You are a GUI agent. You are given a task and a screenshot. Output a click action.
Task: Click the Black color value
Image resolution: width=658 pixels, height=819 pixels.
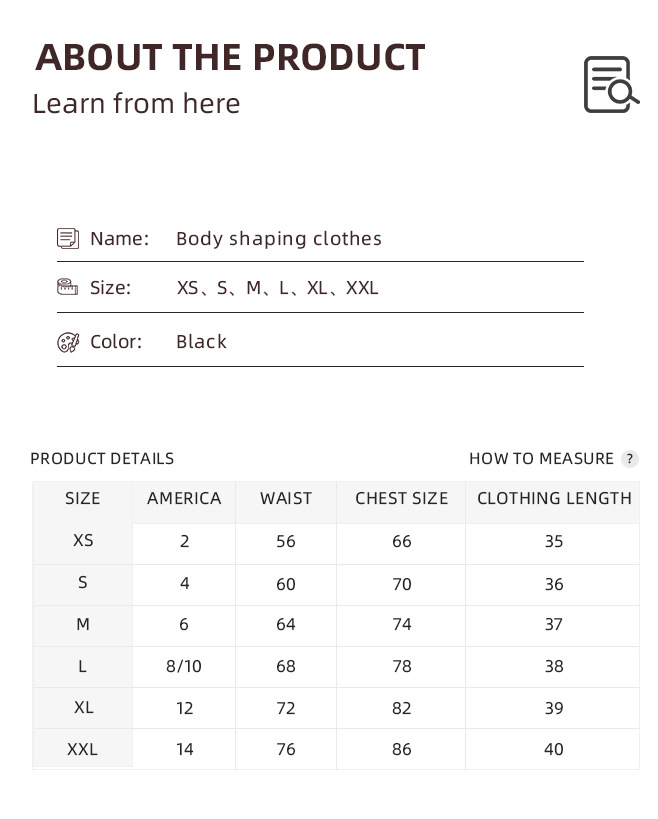(x=202, y=342)
